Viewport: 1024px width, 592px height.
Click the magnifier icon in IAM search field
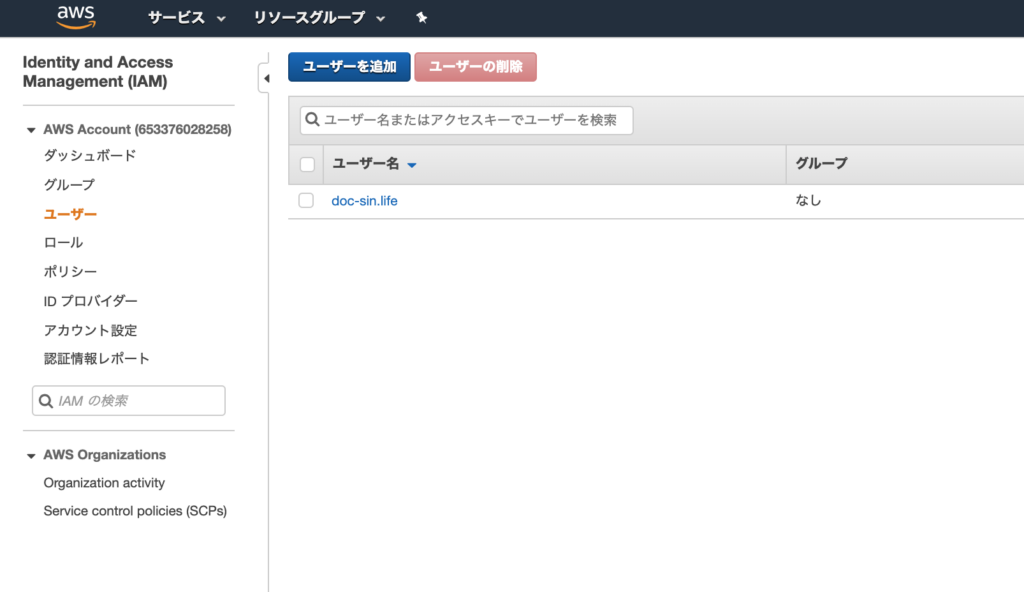(46, 401)
